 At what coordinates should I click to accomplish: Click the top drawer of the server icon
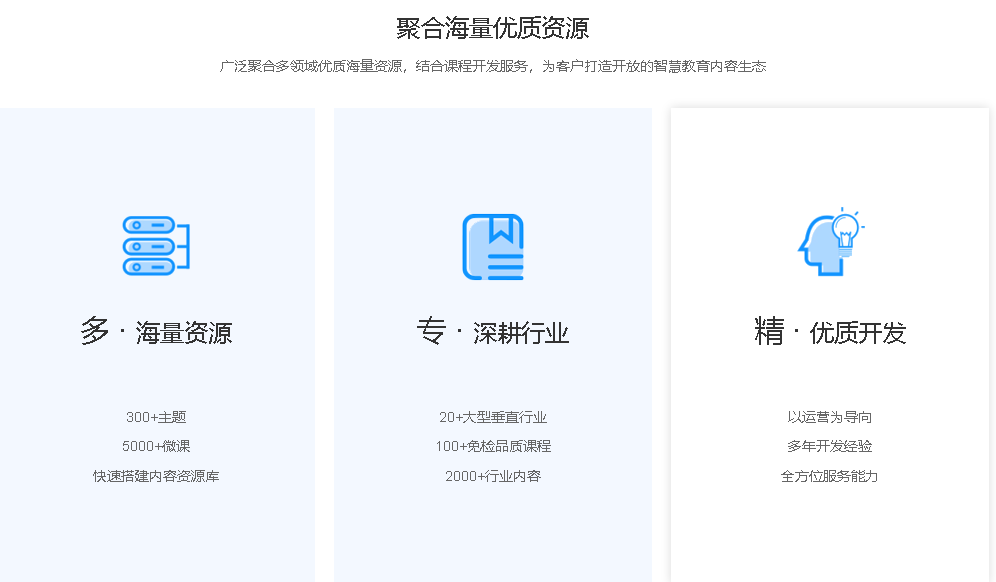coord(149,225)
